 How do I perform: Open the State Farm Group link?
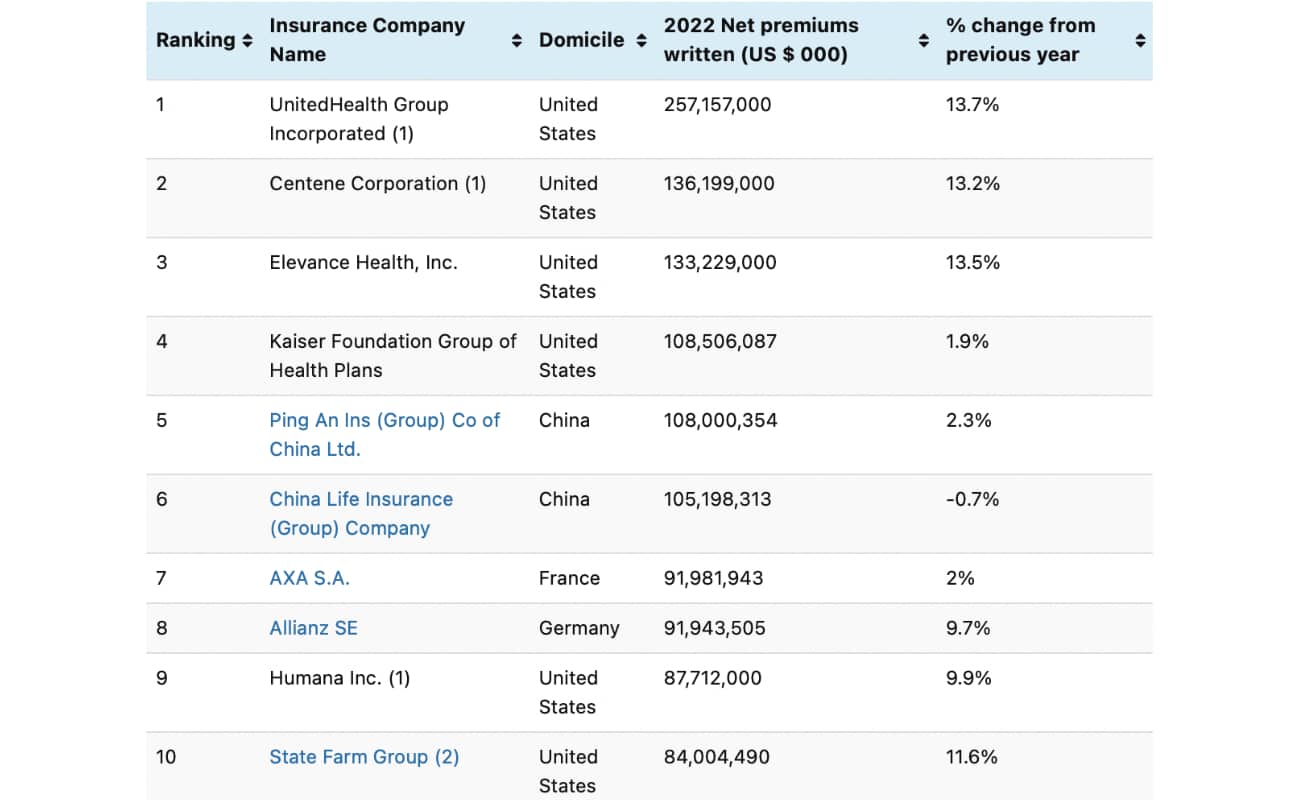pos(363,756)
